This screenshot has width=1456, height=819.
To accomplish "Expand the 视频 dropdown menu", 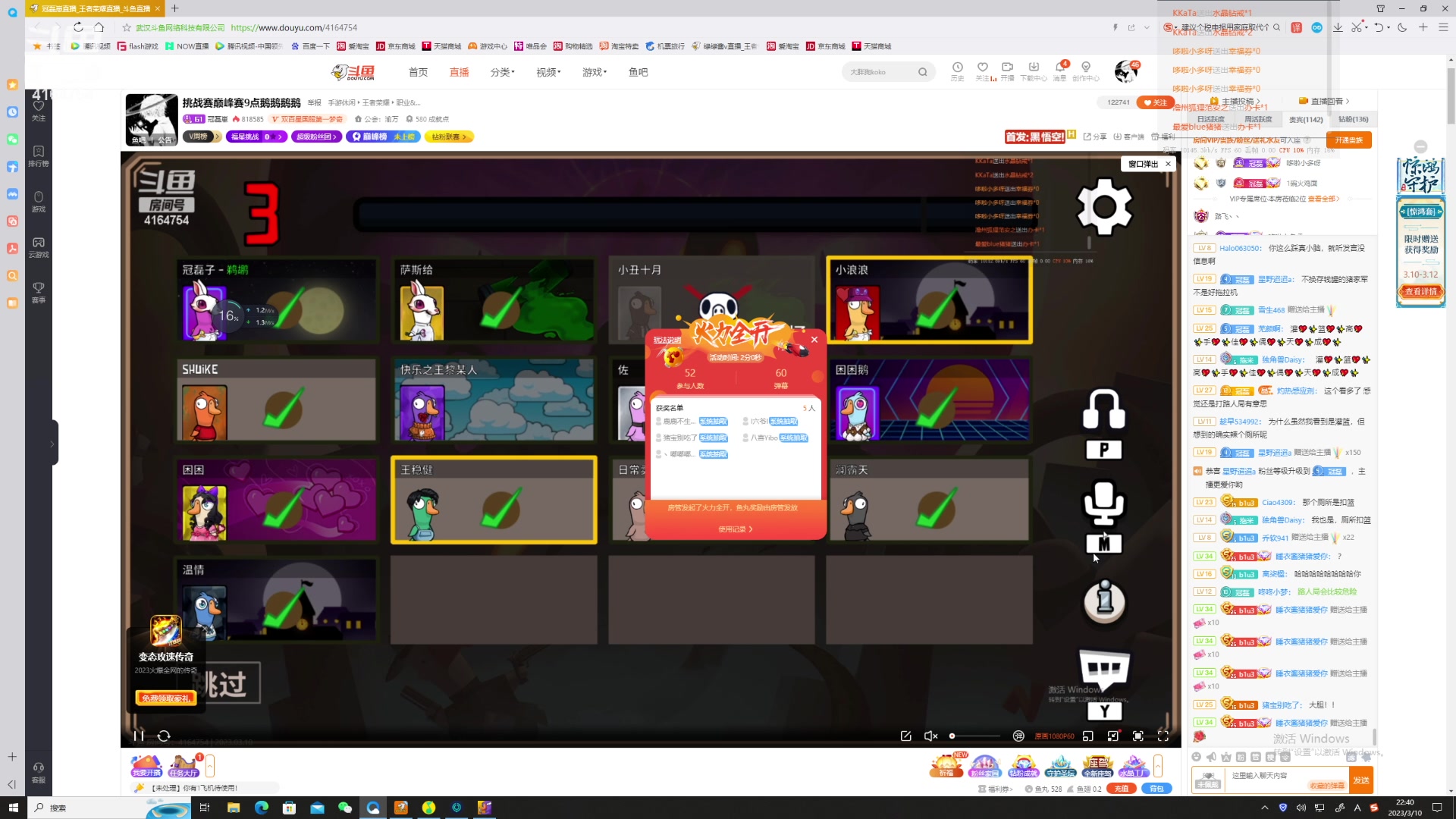I will click(548, 72).
